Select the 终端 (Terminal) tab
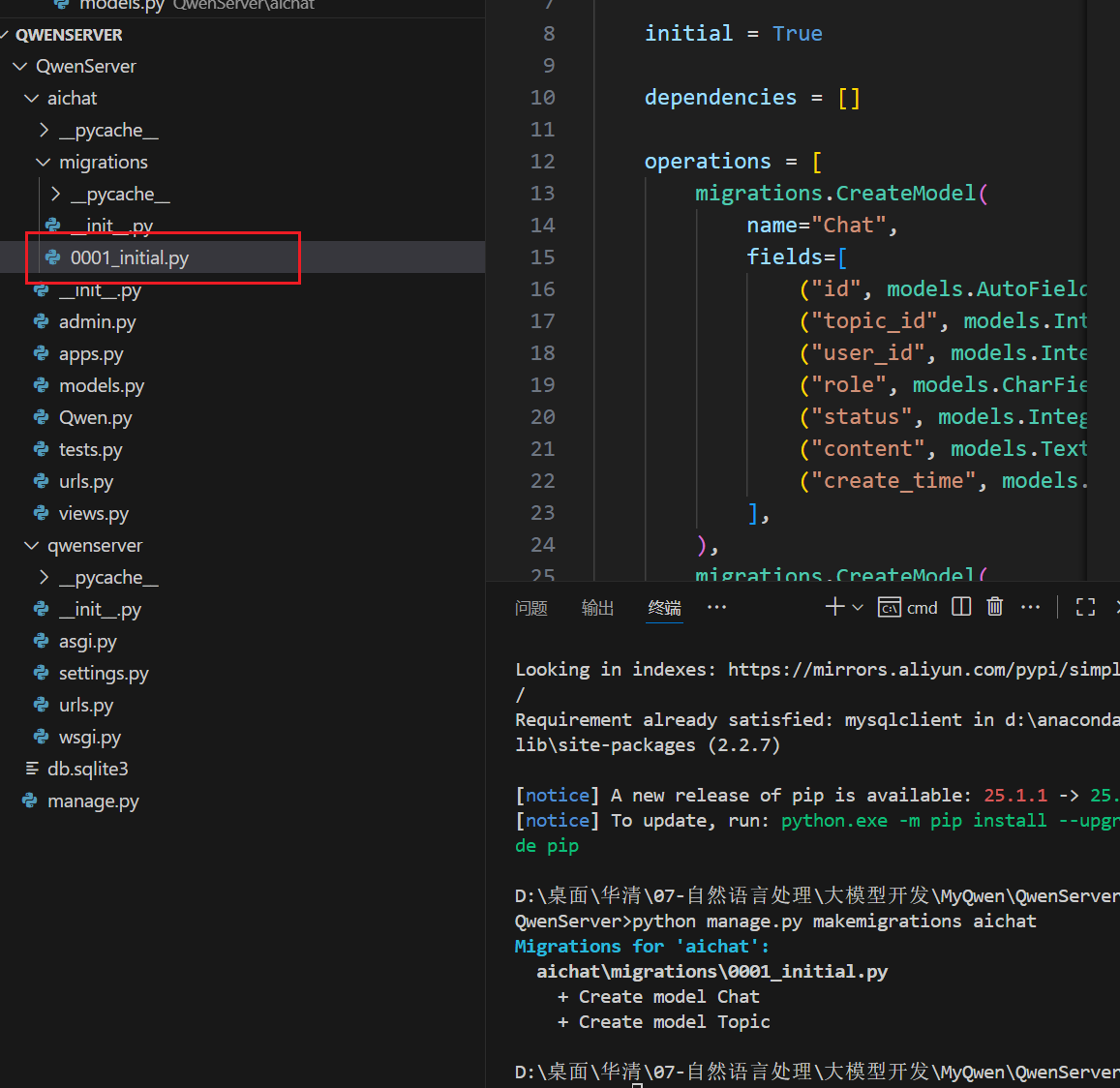The width and height of the screenshot is (1120, 1088). pos(664,608)
